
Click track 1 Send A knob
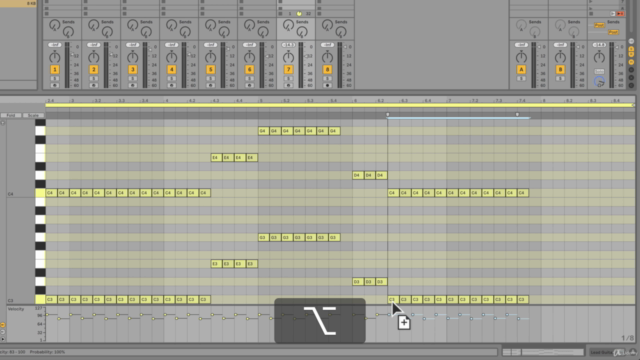click(x=54, y=25)
